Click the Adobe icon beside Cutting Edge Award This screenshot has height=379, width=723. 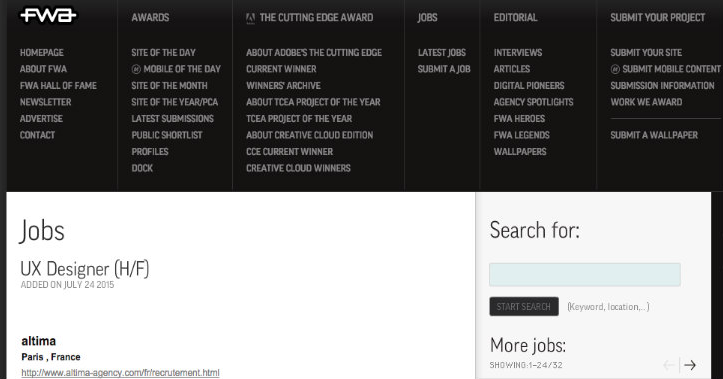(250, 18)
